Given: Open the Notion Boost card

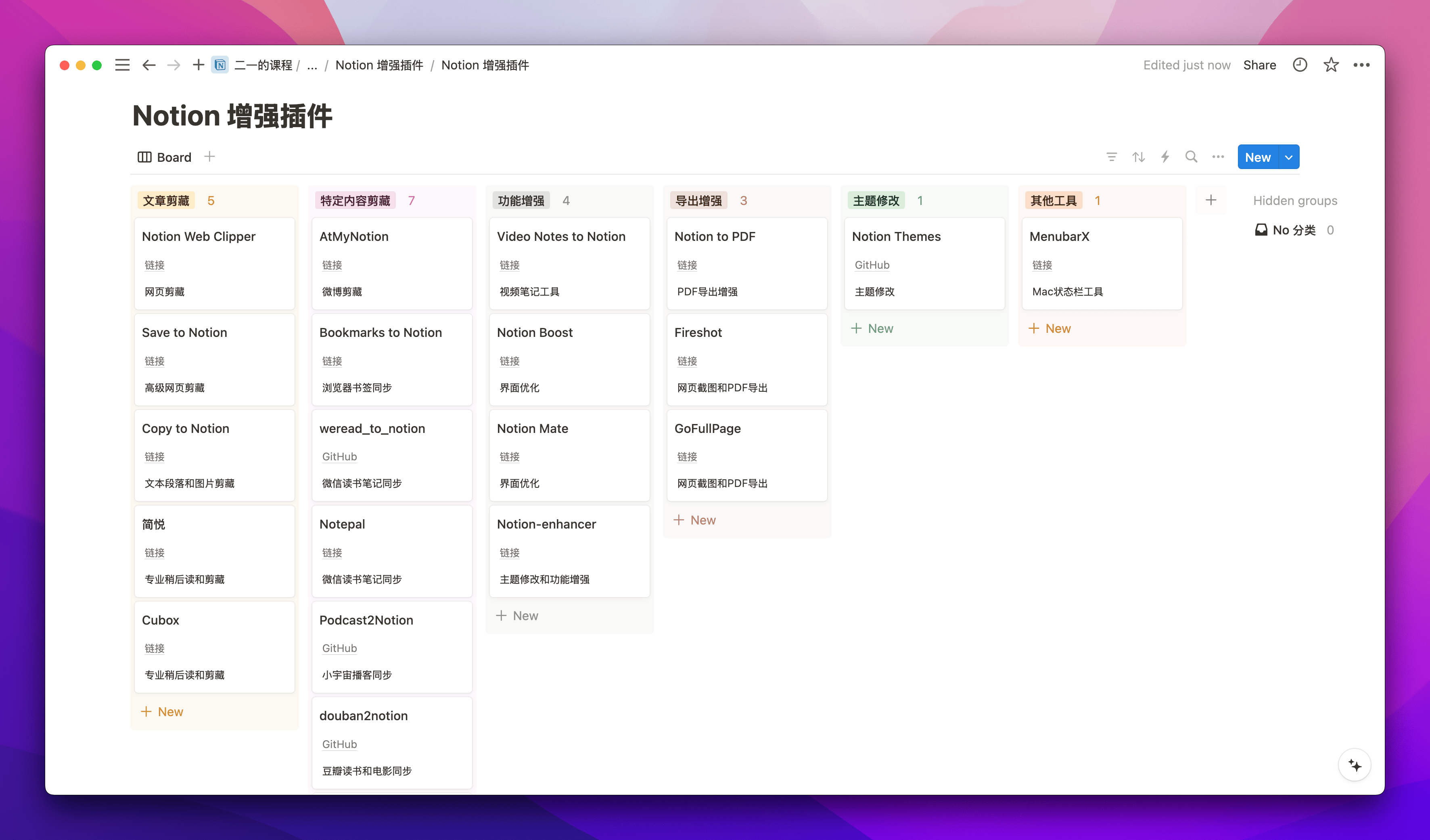Looking at the screenshot, I should (x=570, y=359).
